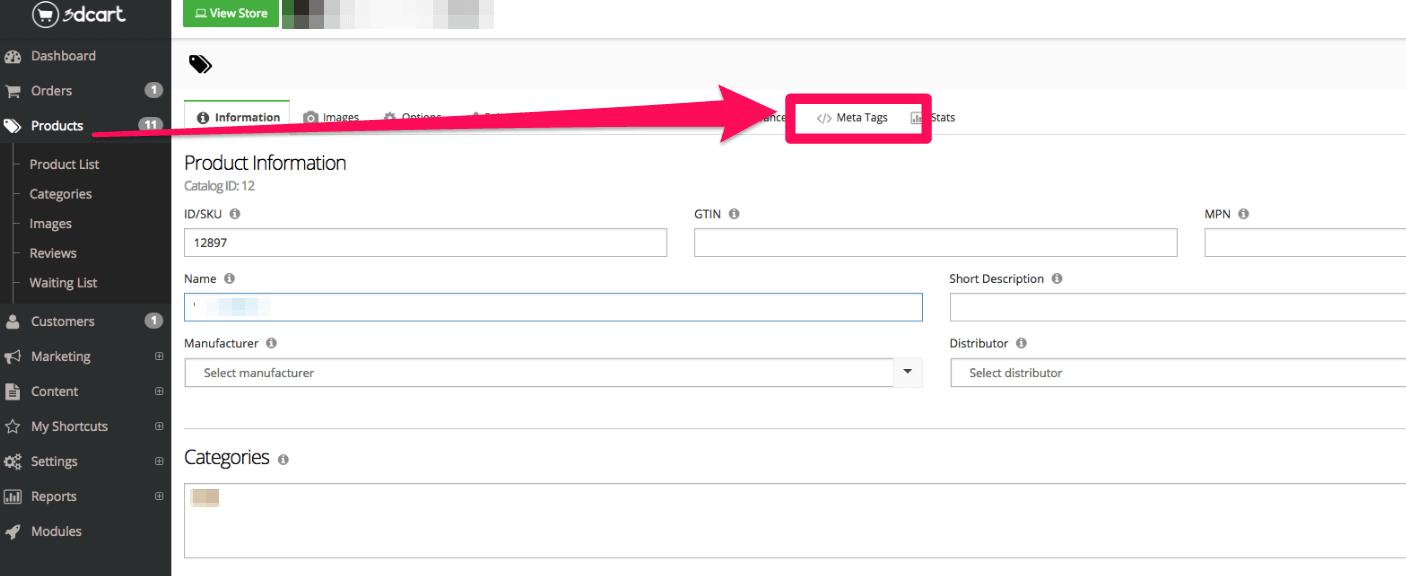
Task: Click inside the GTIN input field
Action: tap(935, 242)
